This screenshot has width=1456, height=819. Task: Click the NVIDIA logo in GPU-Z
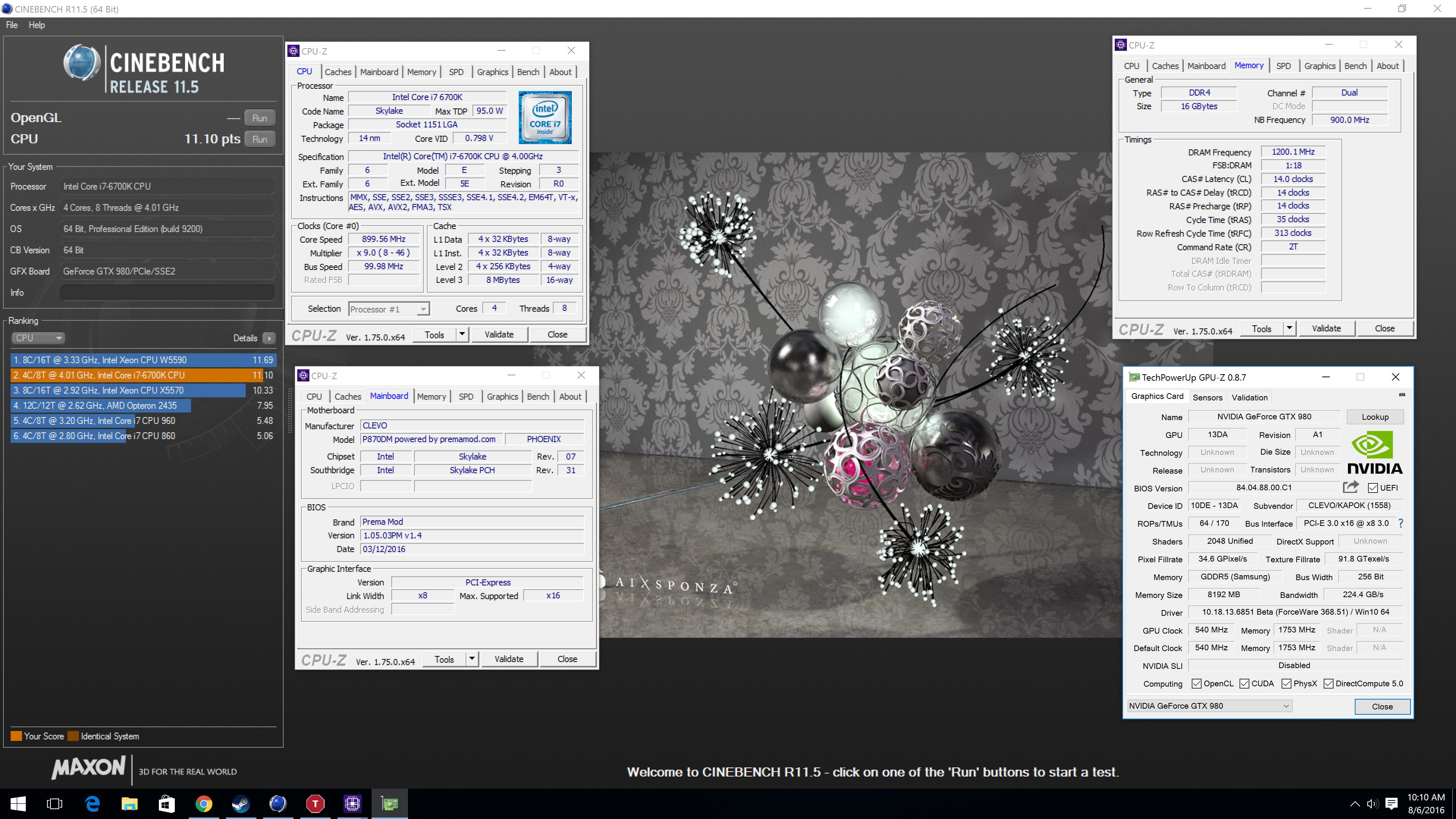click(1374, 453)
